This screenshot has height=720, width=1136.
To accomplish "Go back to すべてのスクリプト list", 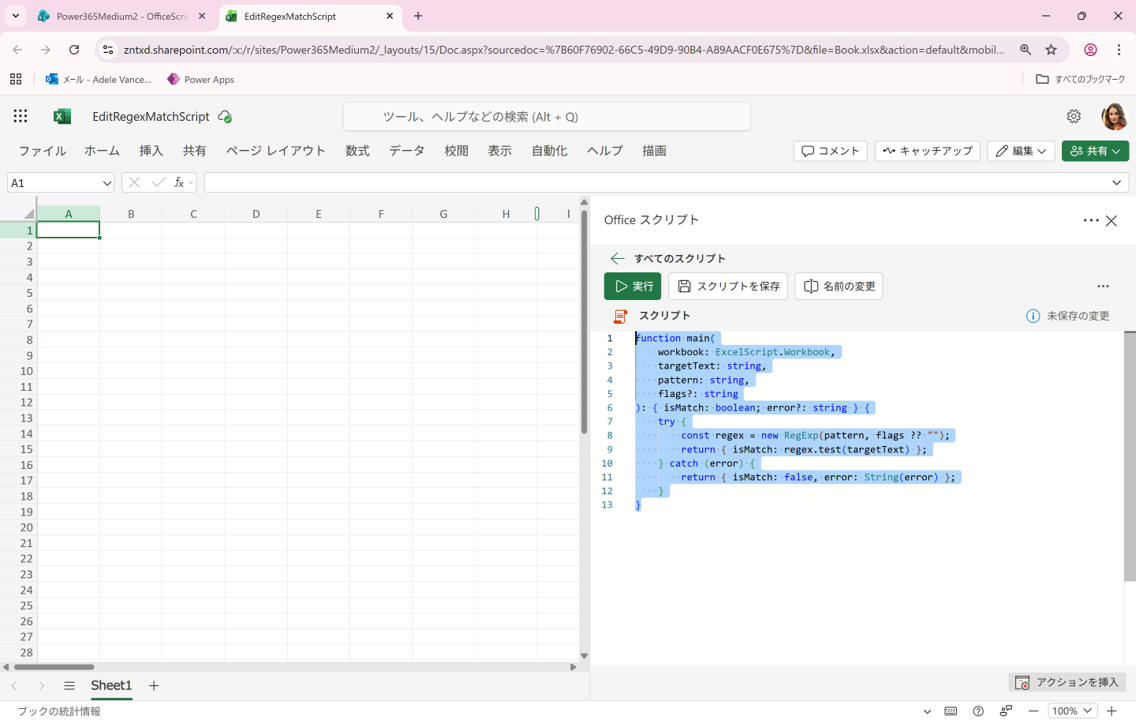I will (x=618, y=258).
